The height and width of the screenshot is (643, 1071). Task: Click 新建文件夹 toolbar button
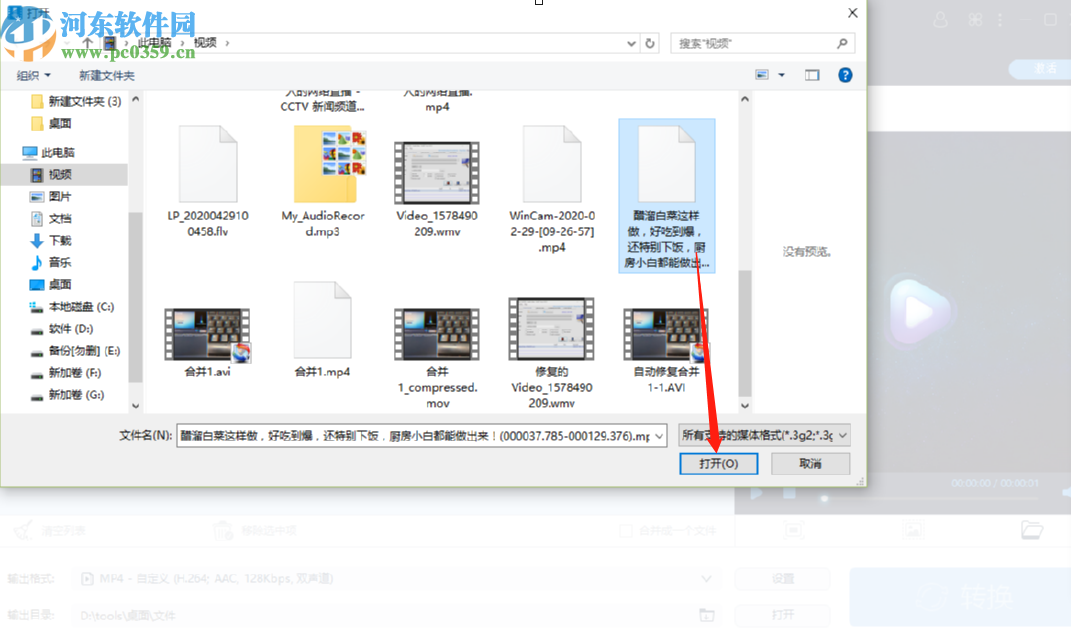click(x=107, y=75)
